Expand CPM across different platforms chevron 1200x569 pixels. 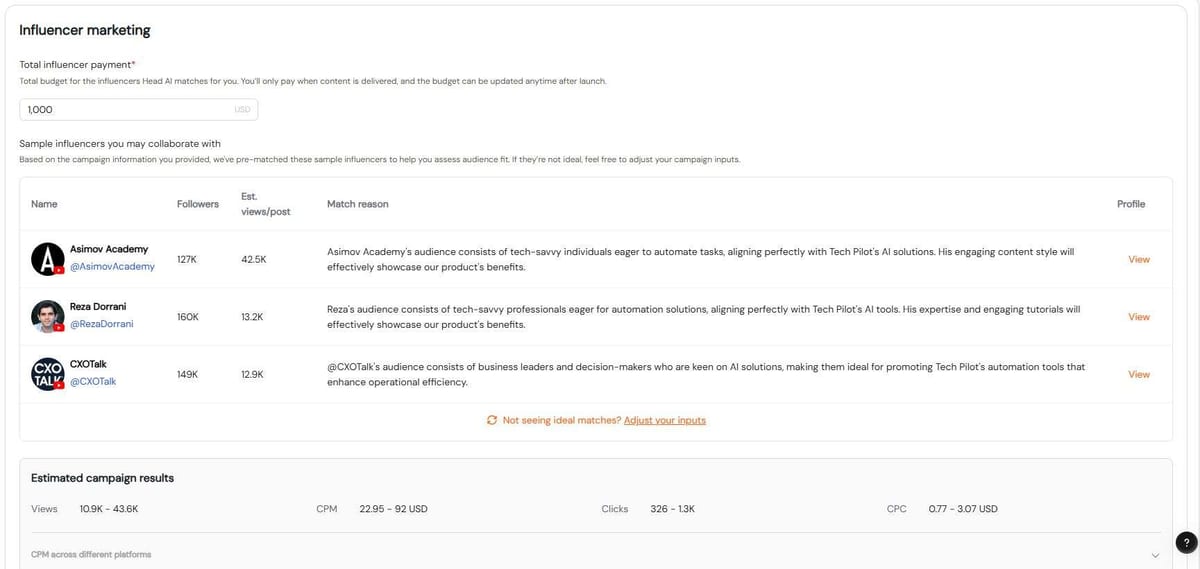coord(1155,555)
